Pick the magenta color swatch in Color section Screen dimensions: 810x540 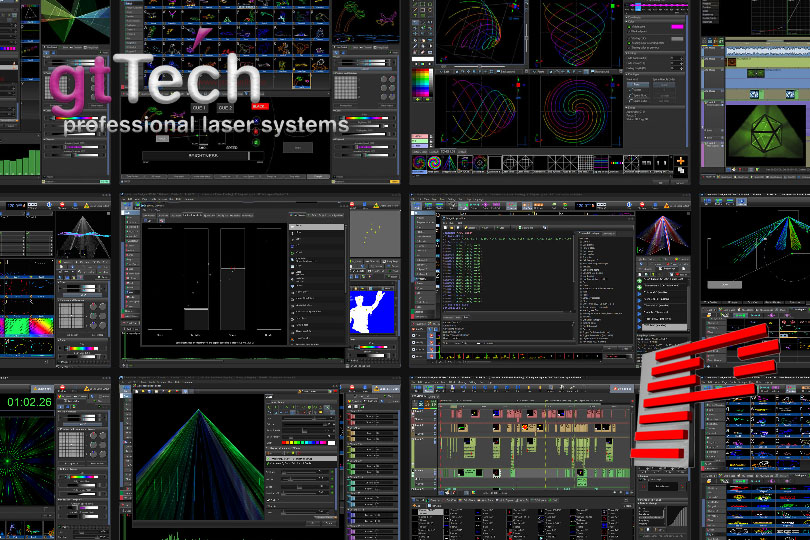pos(677,26)
